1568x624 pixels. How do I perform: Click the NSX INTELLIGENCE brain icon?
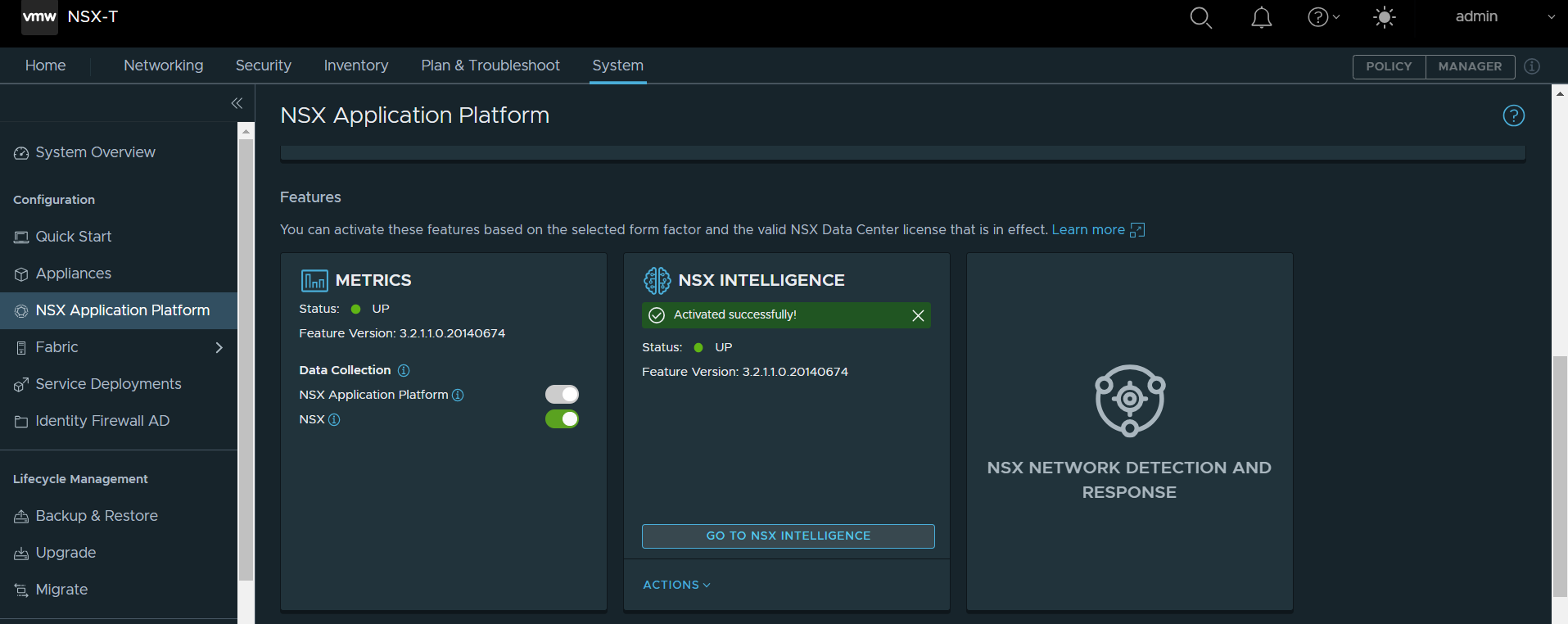[657, 280]
